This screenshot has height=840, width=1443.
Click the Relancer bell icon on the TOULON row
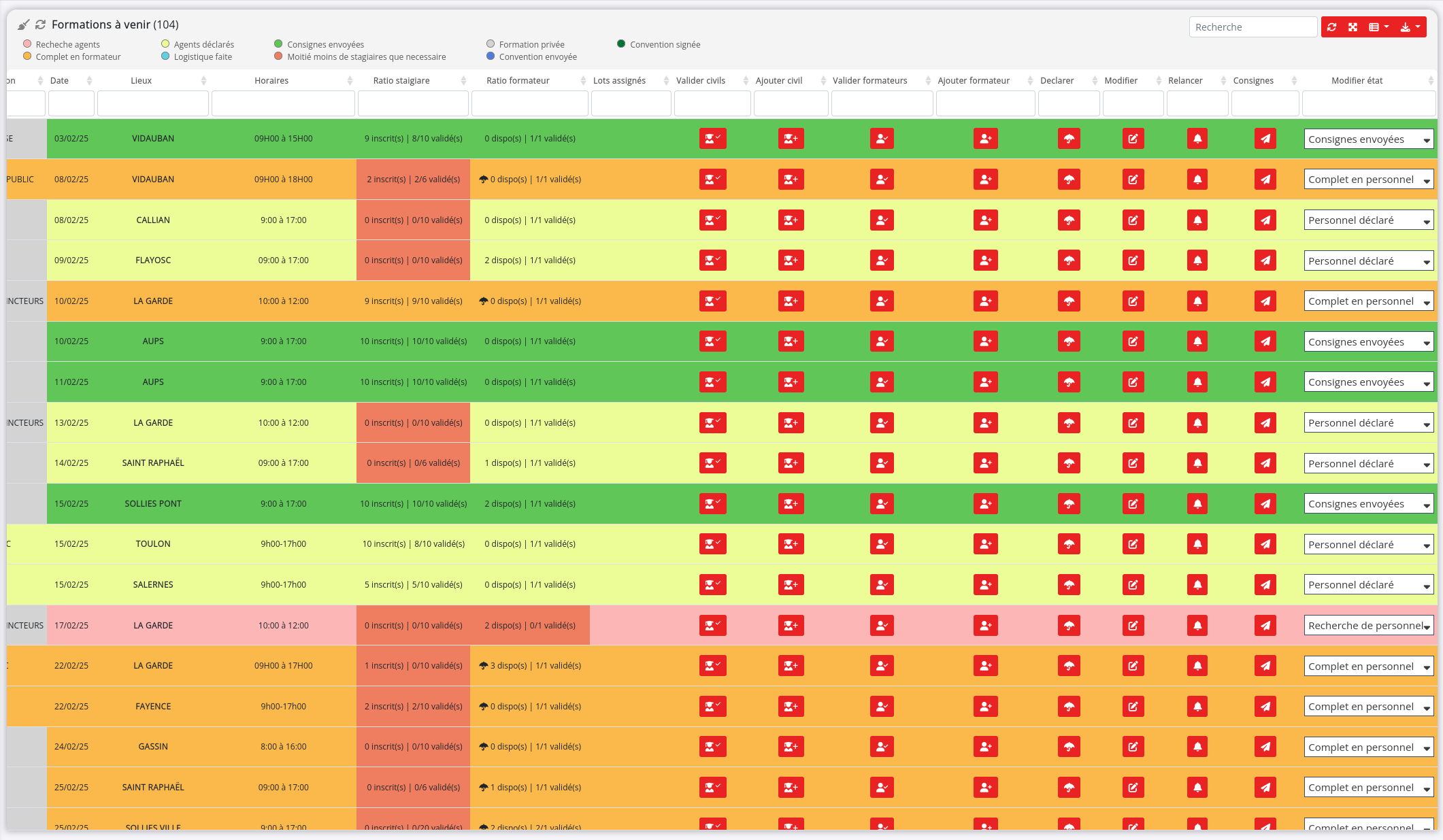tap(1197, 544)
